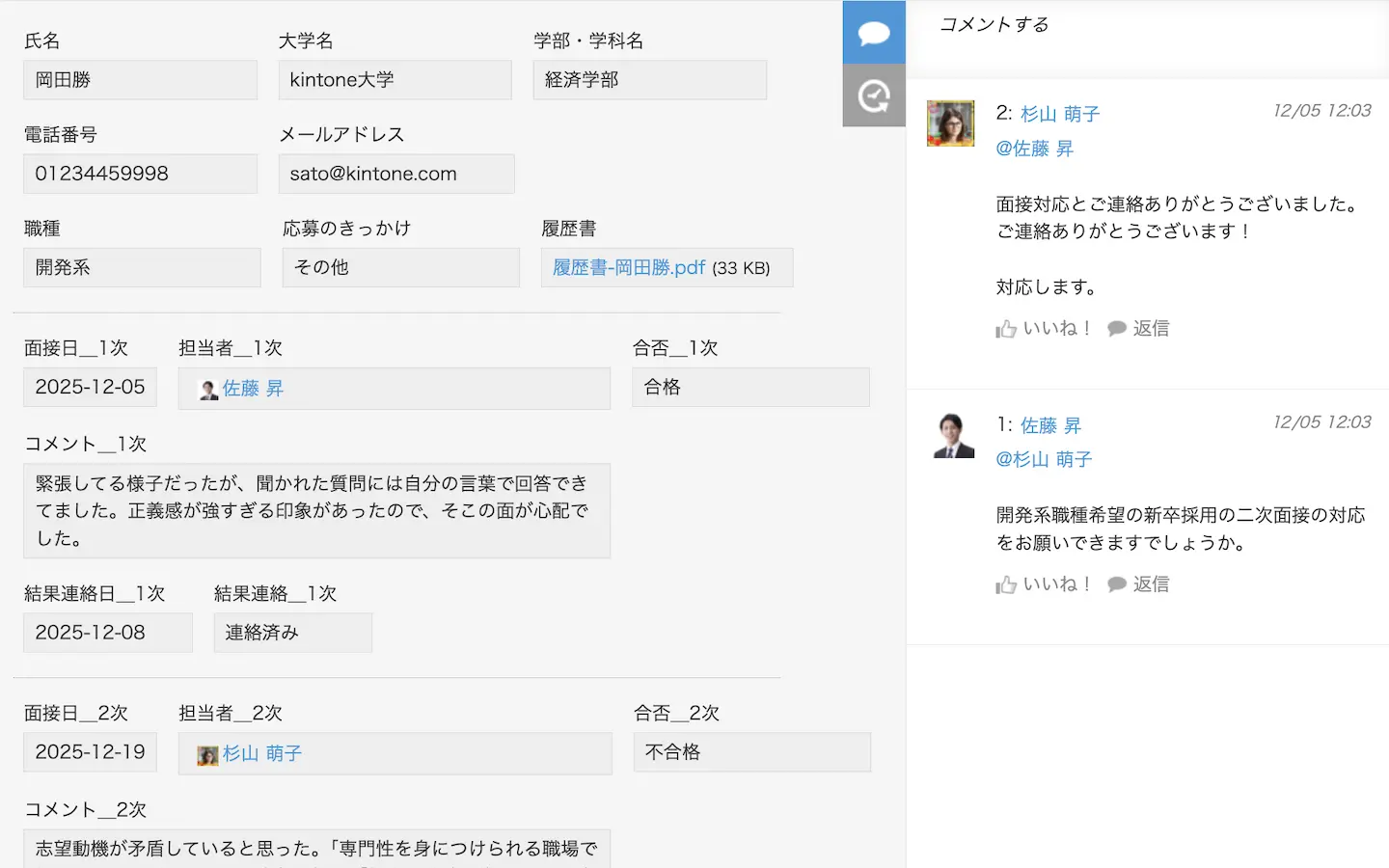Click author name 佐藤 昇 in comment 1
Image resolution: width=1389 pixels, height=868 pixels.
click(x=1050, y=425)
